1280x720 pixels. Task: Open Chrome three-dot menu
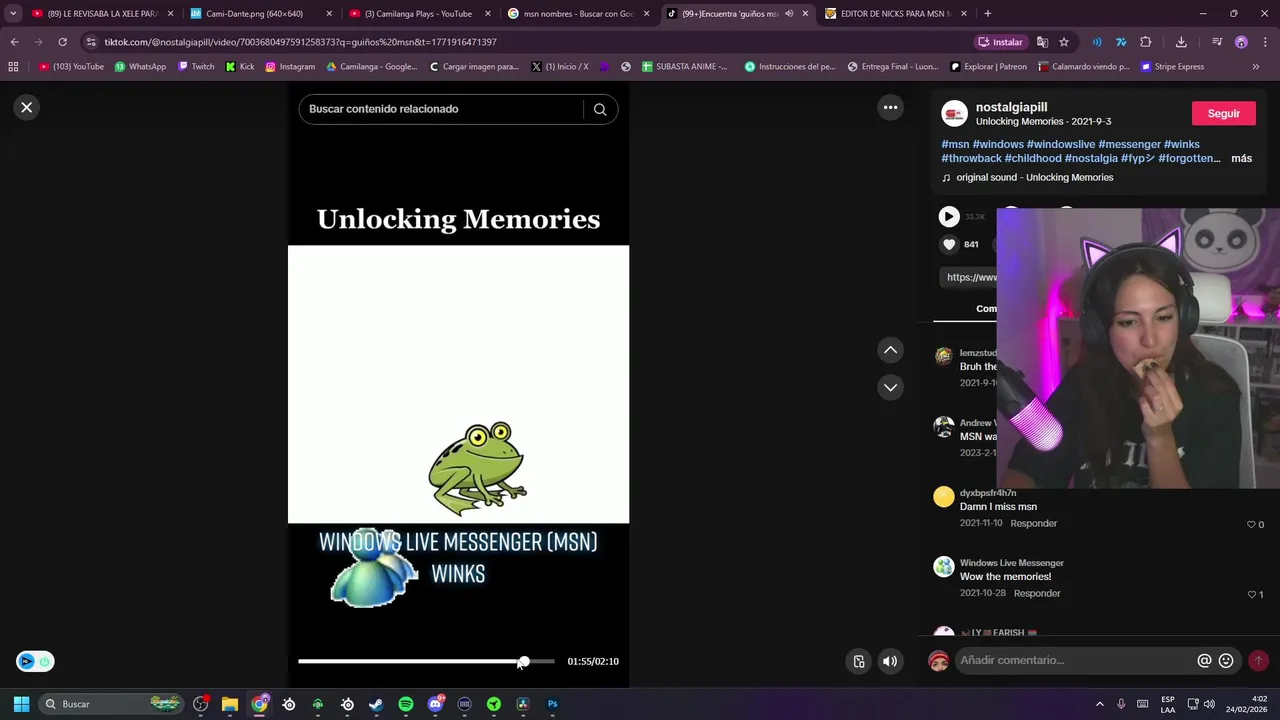click(x=1265, y=42)
